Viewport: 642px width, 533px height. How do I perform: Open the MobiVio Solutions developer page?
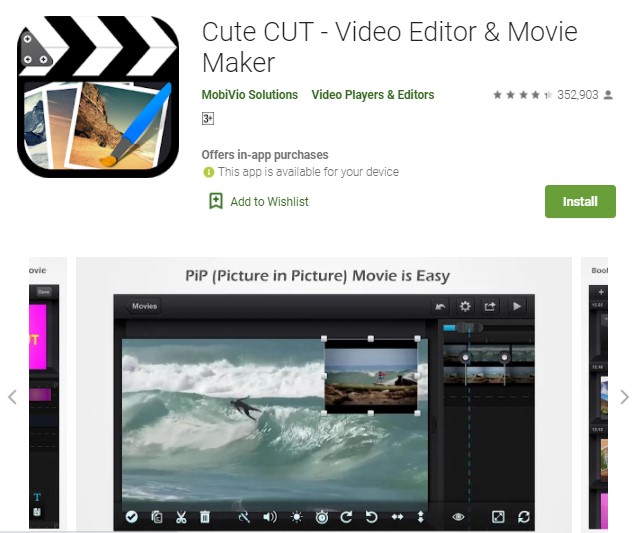pyautogui.click(x=250, y=95)
